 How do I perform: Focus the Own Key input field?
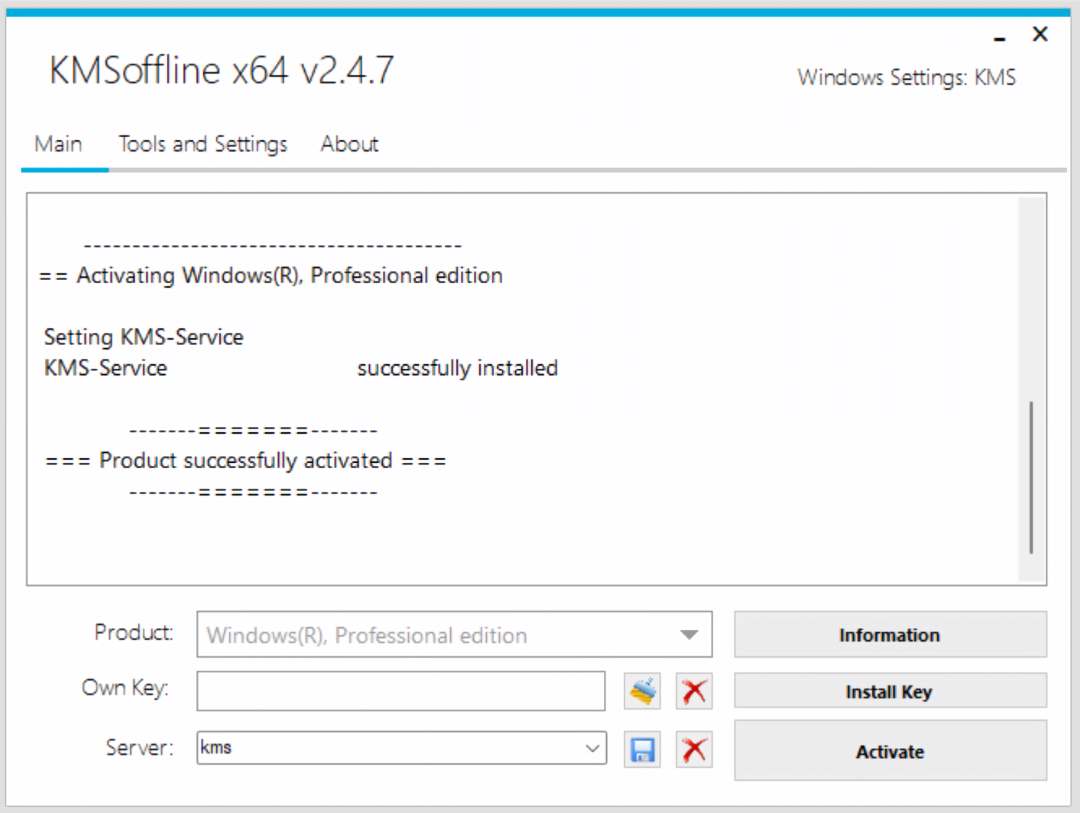click(x=401, y=691)
